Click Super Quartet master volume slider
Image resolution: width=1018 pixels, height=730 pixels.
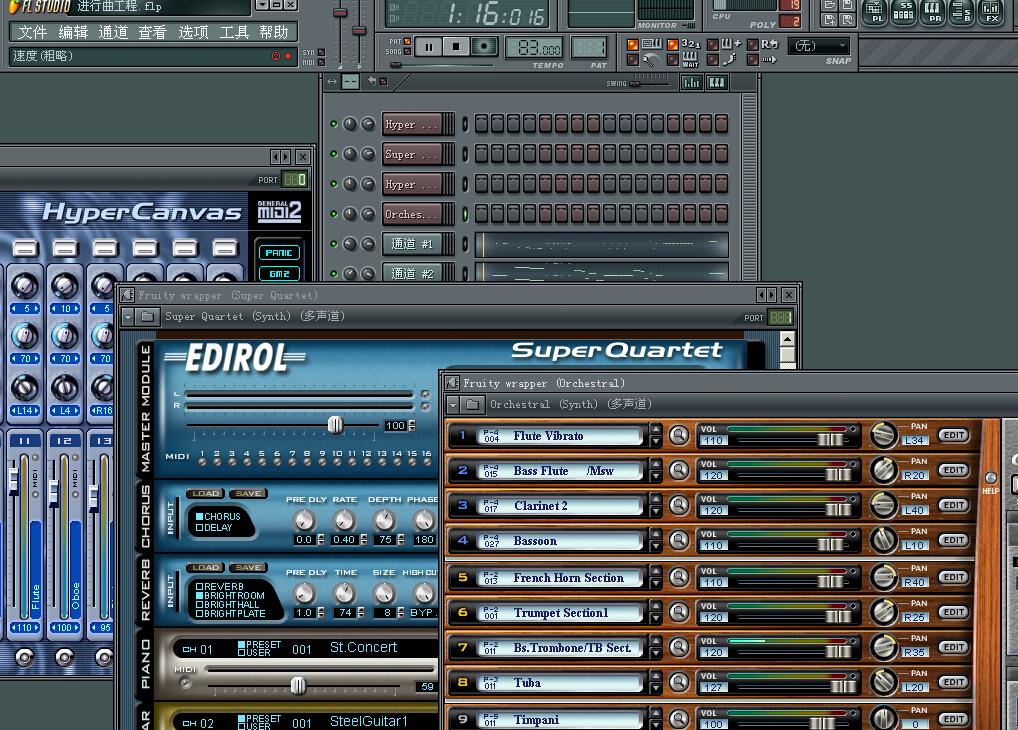tap(335, 425)
